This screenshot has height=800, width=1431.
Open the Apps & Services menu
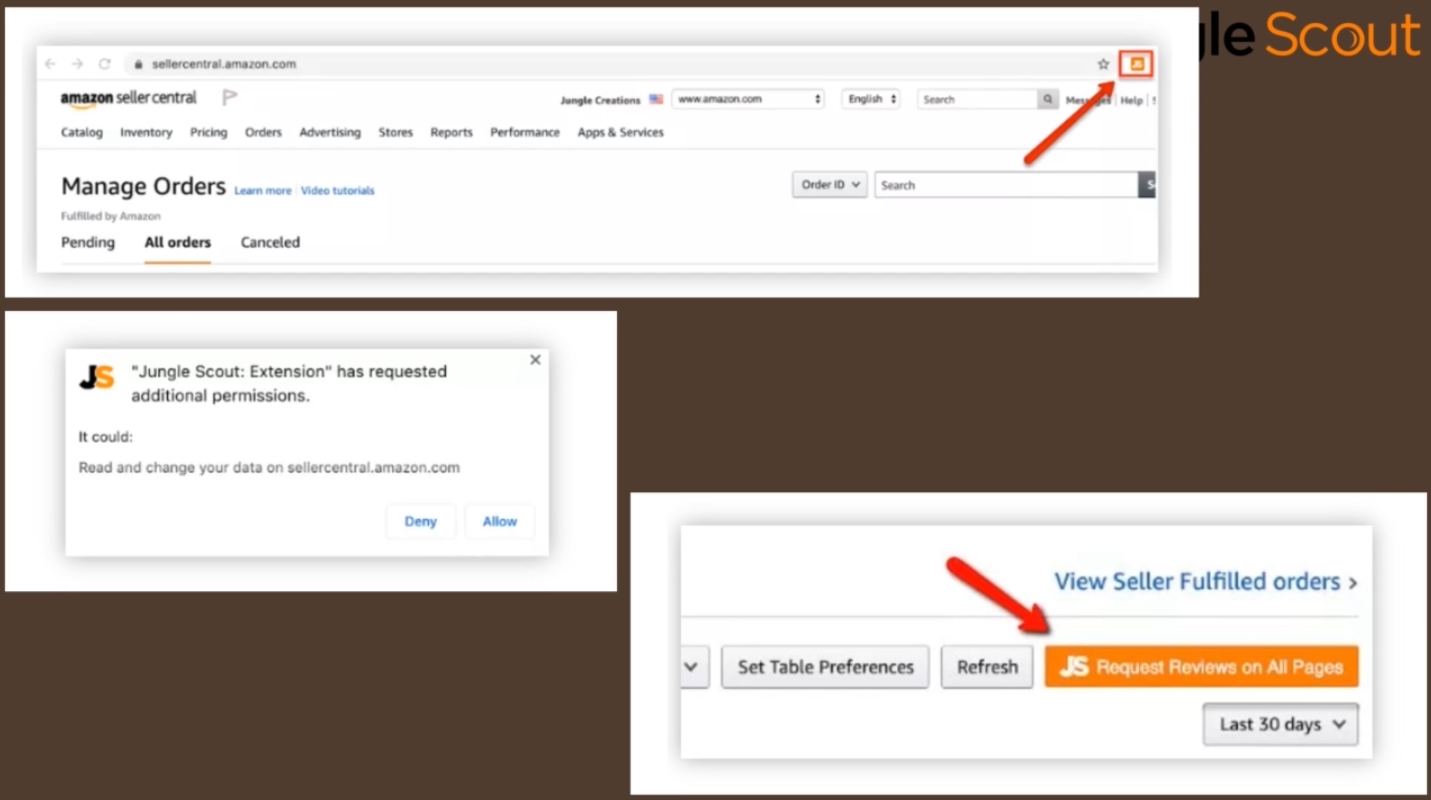[x=621, y=132]
